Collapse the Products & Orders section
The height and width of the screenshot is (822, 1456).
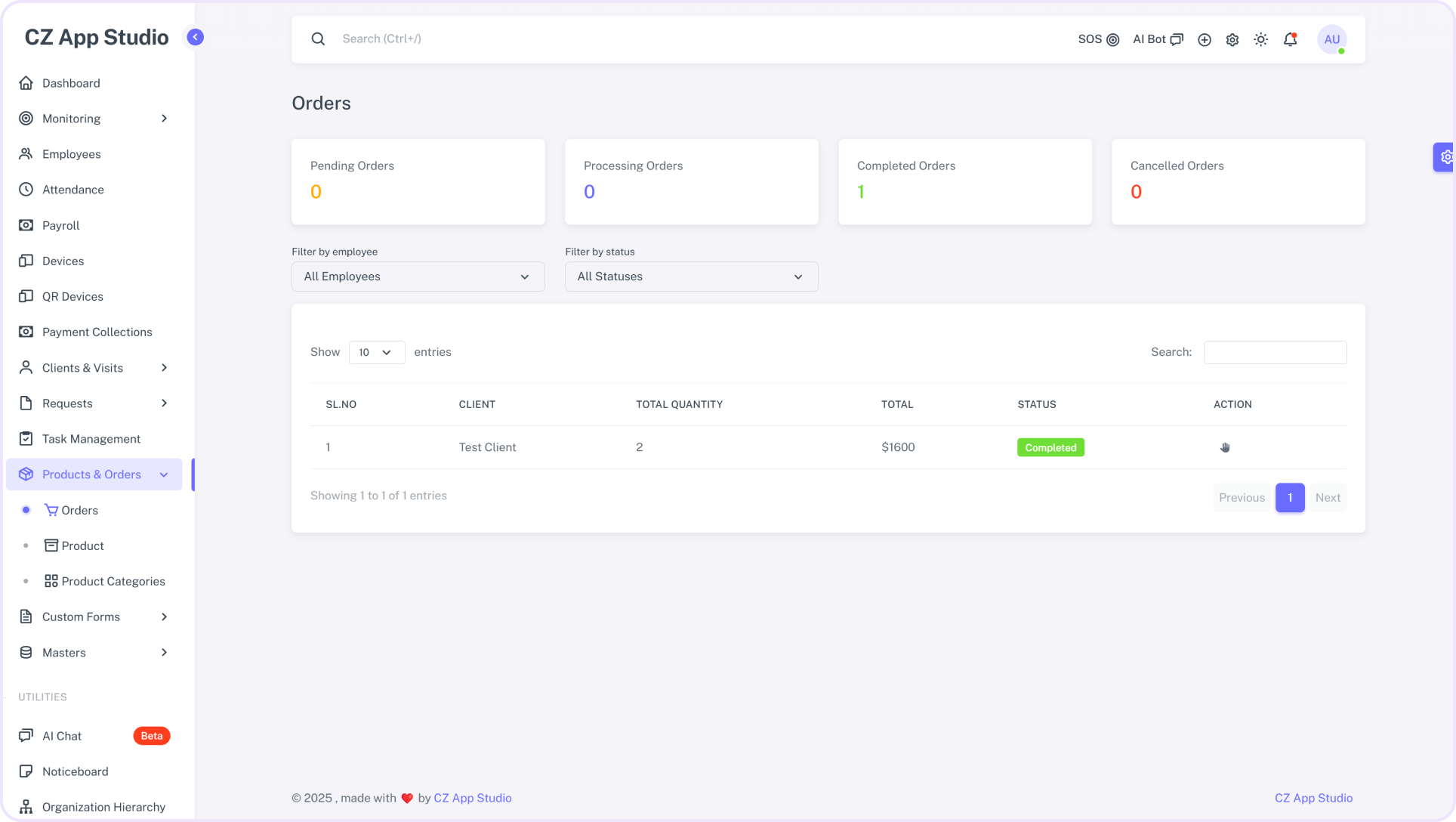[164, 474]
